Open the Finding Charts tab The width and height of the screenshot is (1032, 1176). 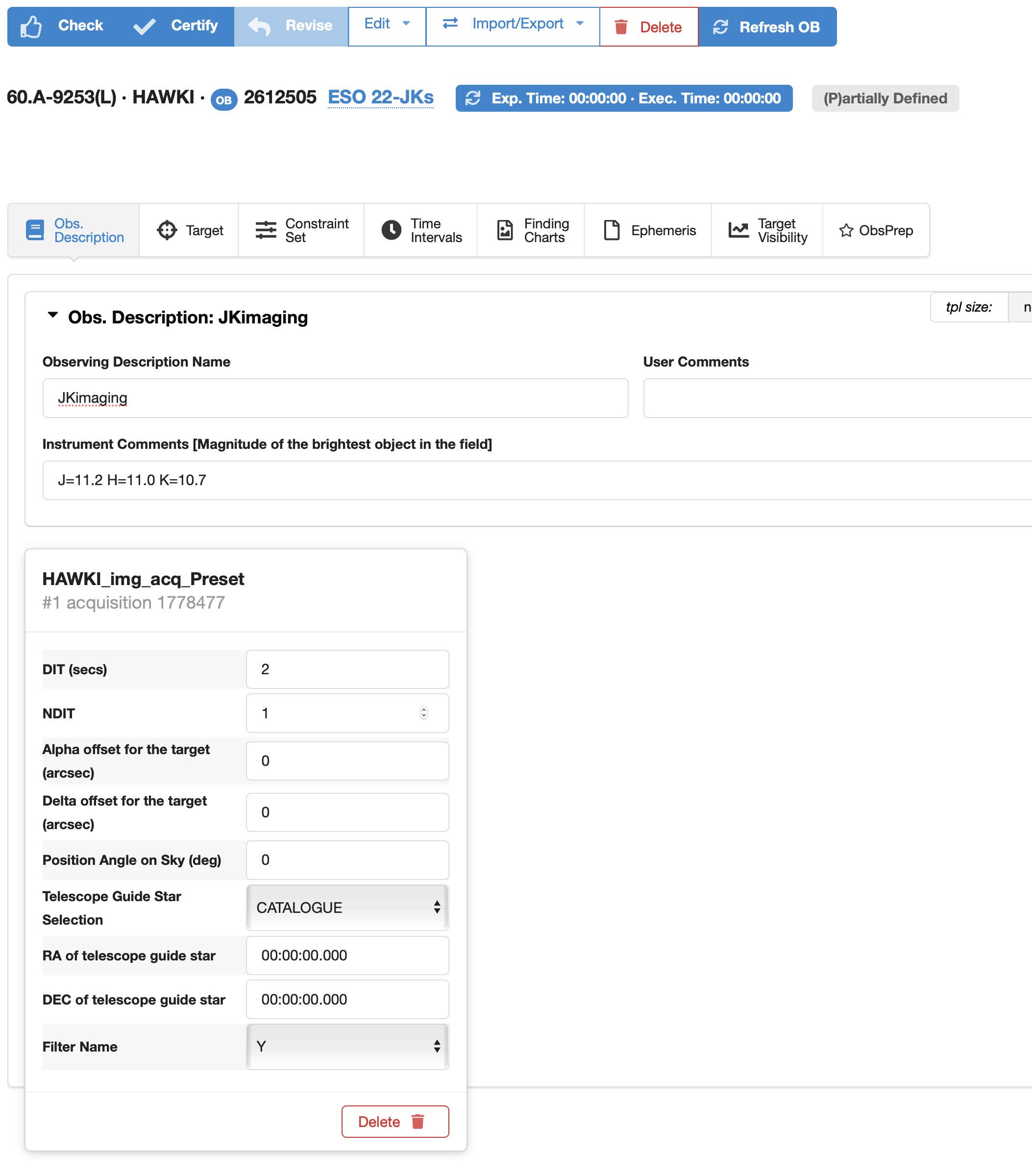pos(532,230)
